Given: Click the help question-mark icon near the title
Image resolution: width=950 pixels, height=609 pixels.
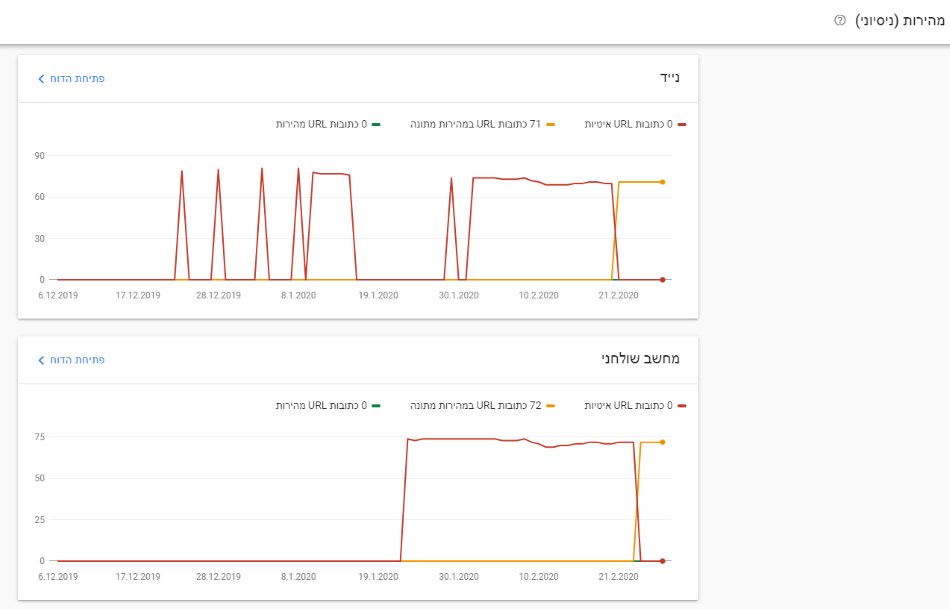Looking at the screenshot, I should pos(840,20).
